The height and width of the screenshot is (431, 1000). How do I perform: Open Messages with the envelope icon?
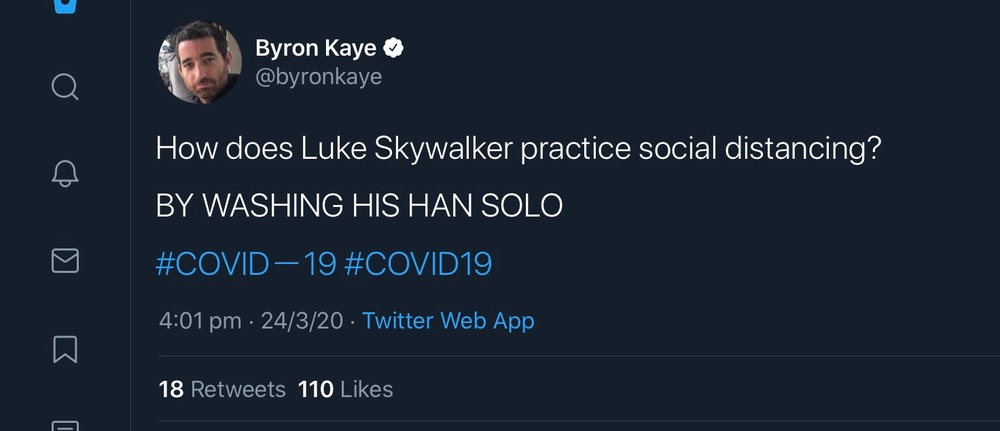(x=65, y=260)
